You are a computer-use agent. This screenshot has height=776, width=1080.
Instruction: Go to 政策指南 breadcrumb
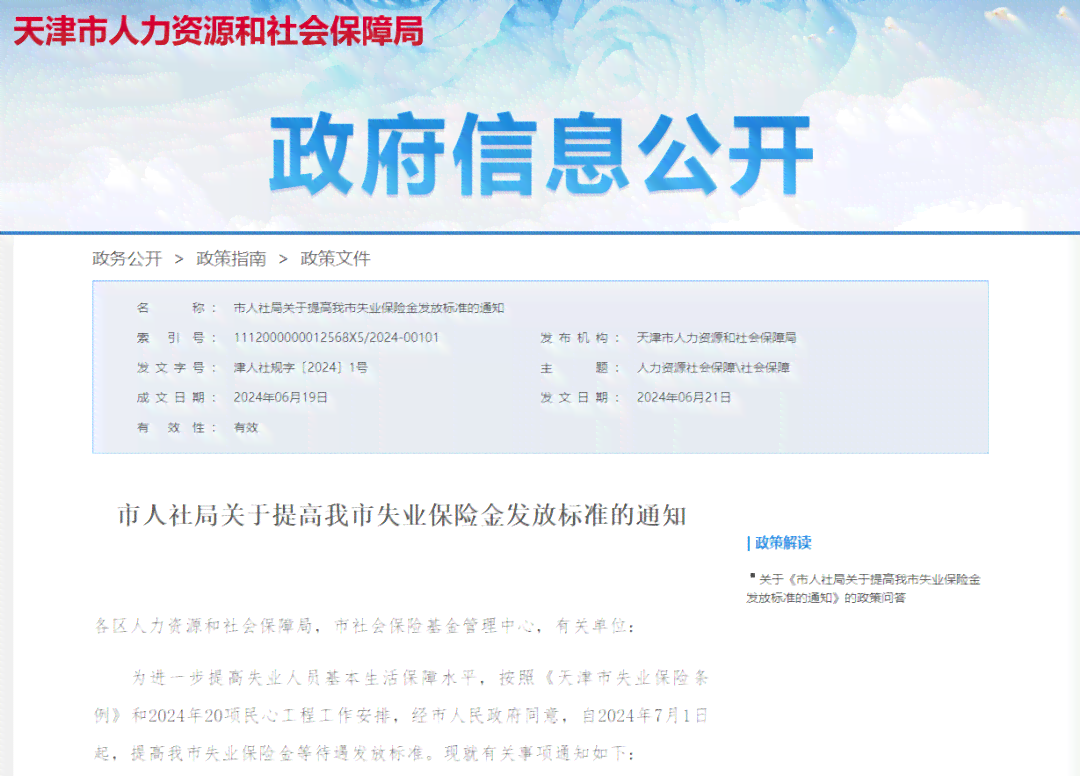point(231,259)
